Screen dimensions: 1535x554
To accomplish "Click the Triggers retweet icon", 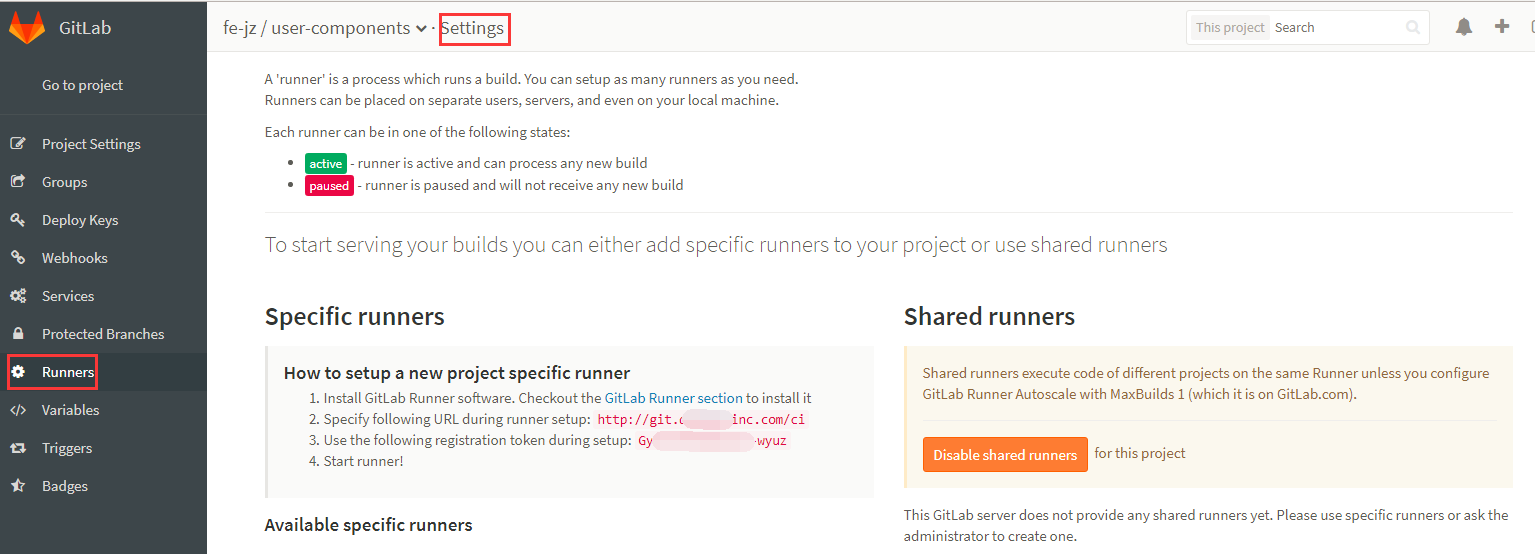I will coord(18,448).
